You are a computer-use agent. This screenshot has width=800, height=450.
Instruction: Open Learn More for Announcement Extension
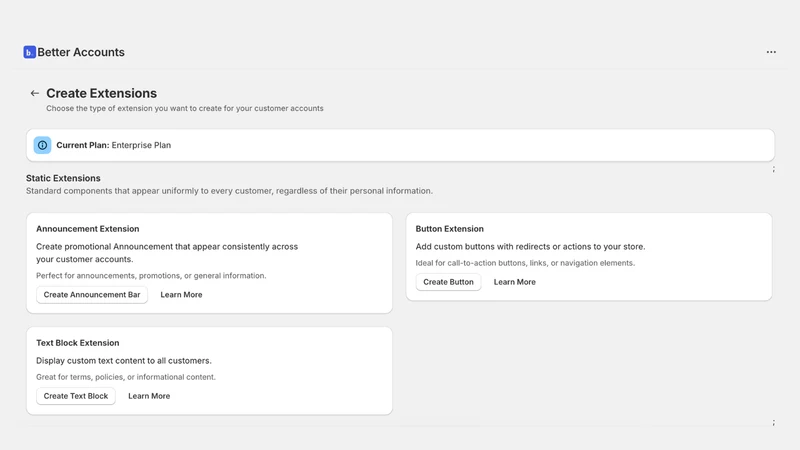coord(181,294)
